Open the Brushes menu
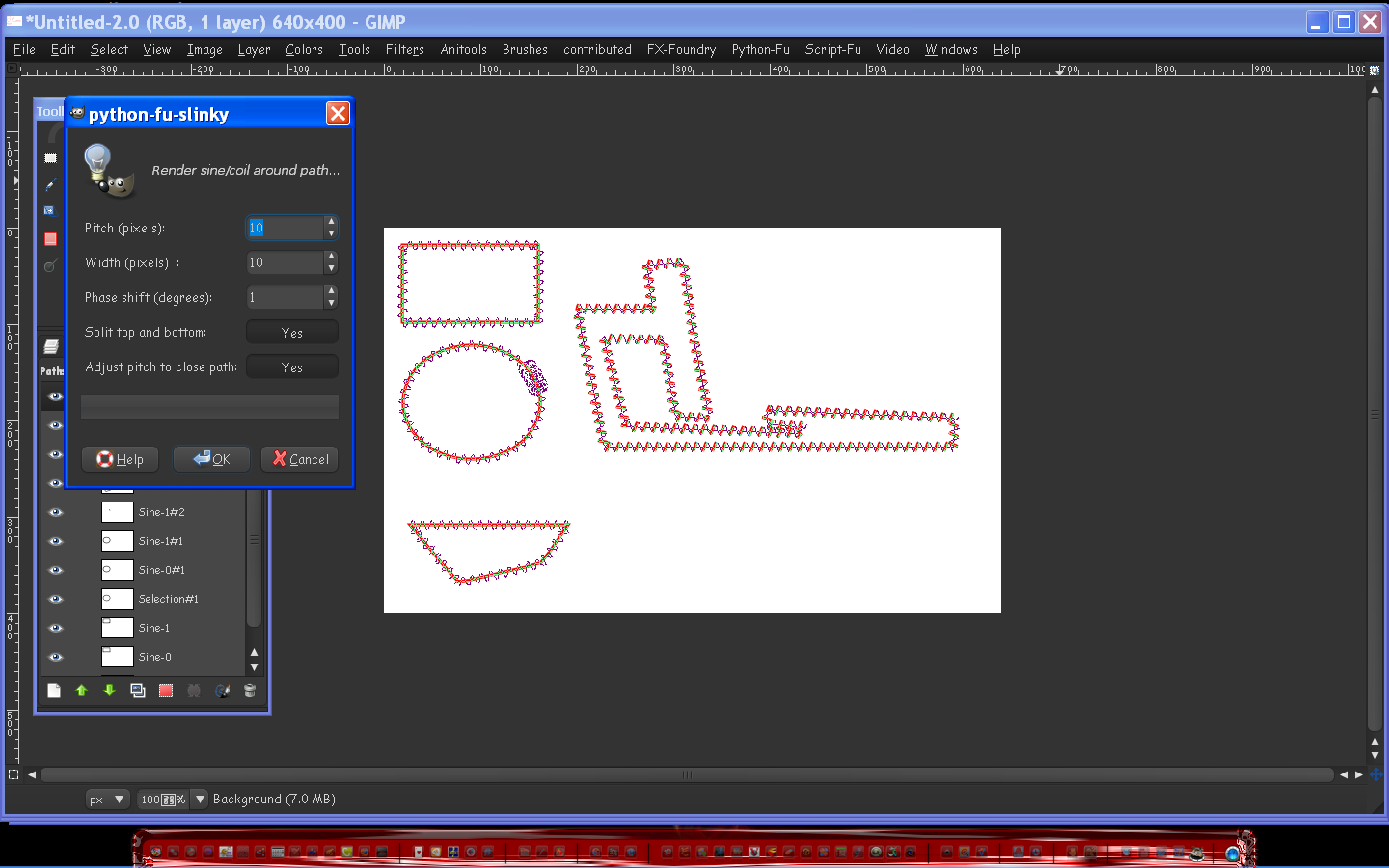Screen dimensions: 1389x868 525,49
